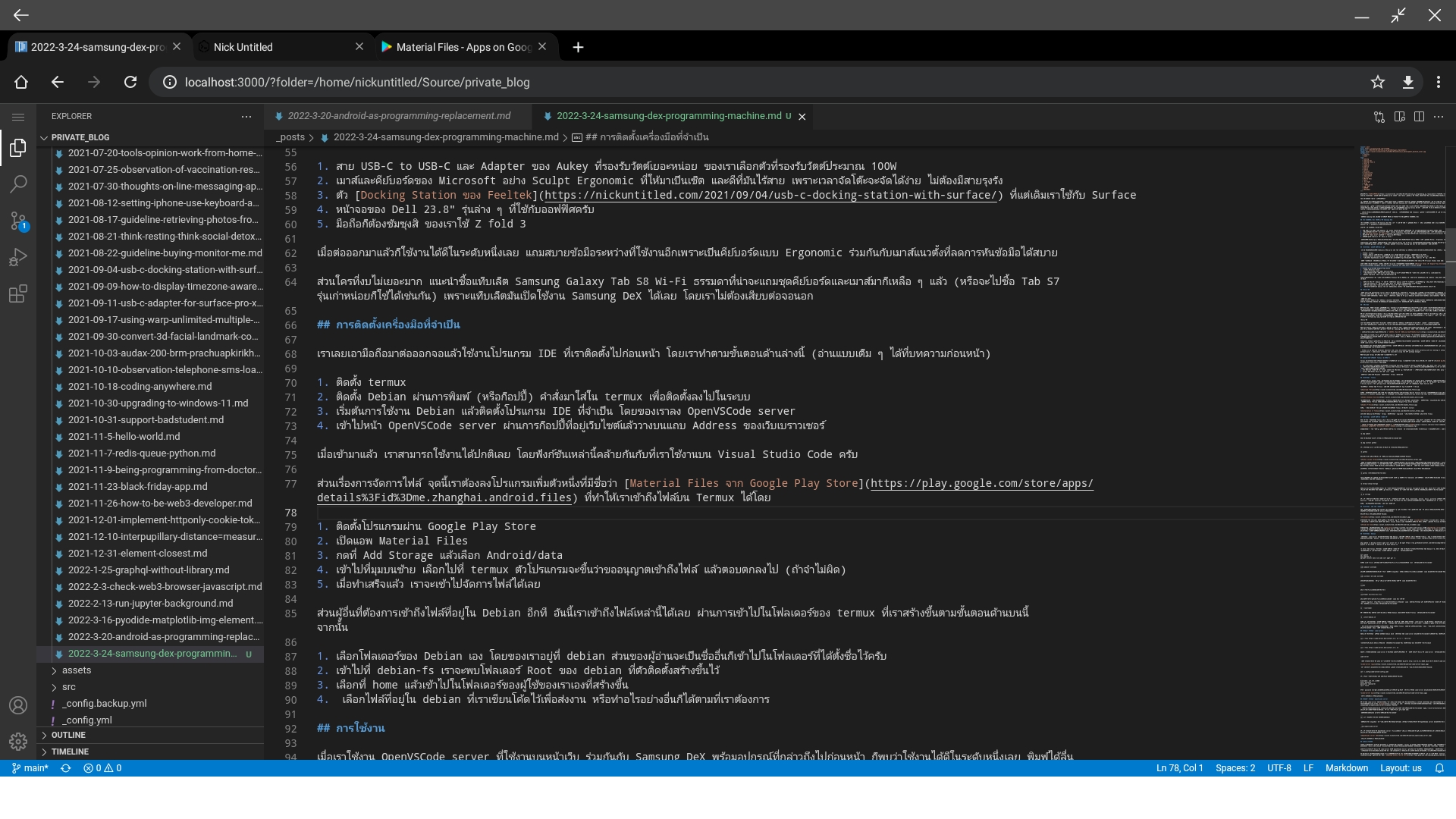
Task: Expand the assets folder
Action: pos(150,670)
